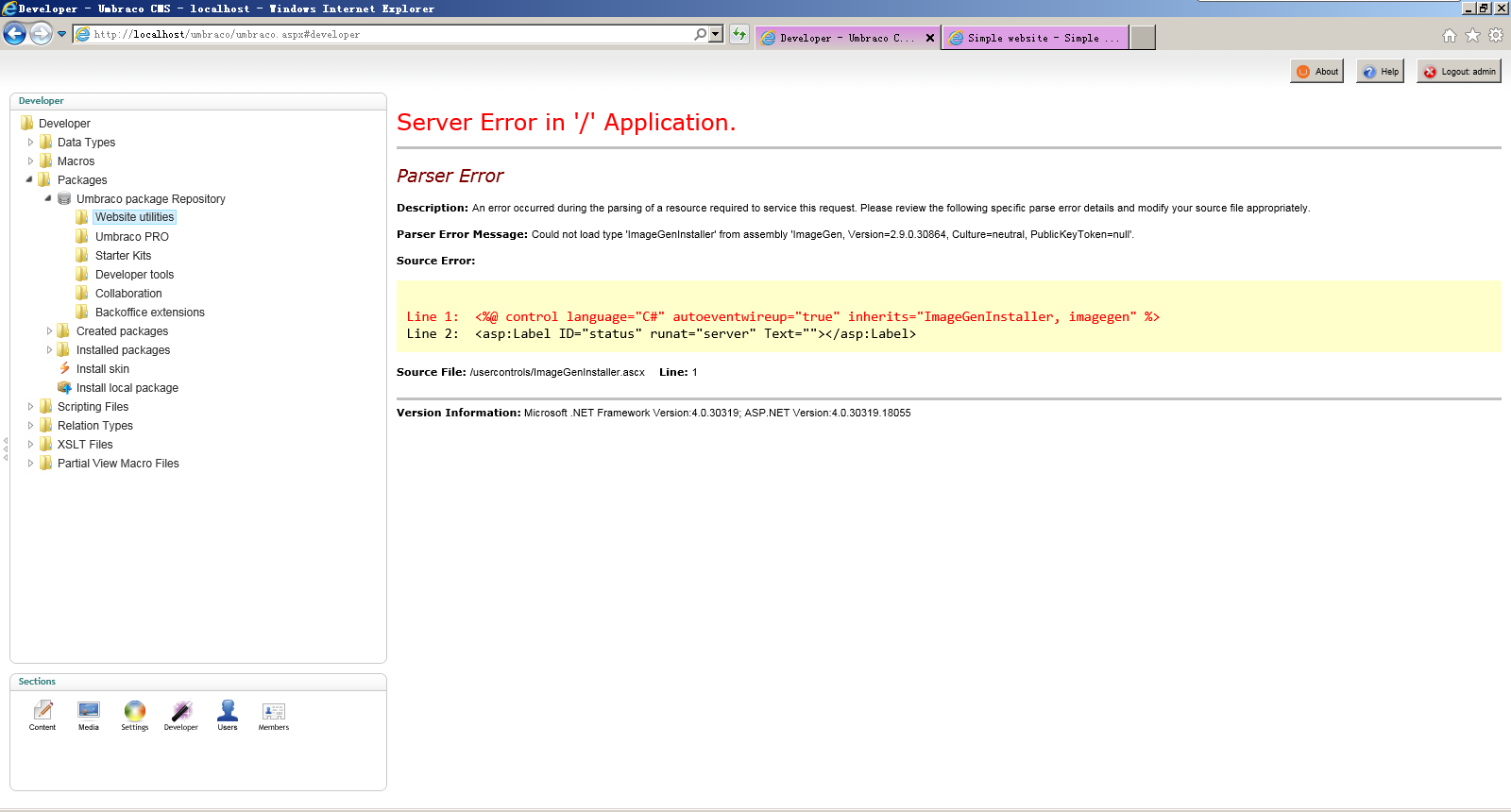1511x812 pixels.
Task: Click the Home icon in browser toolbar
Action: click(1450, 36)
